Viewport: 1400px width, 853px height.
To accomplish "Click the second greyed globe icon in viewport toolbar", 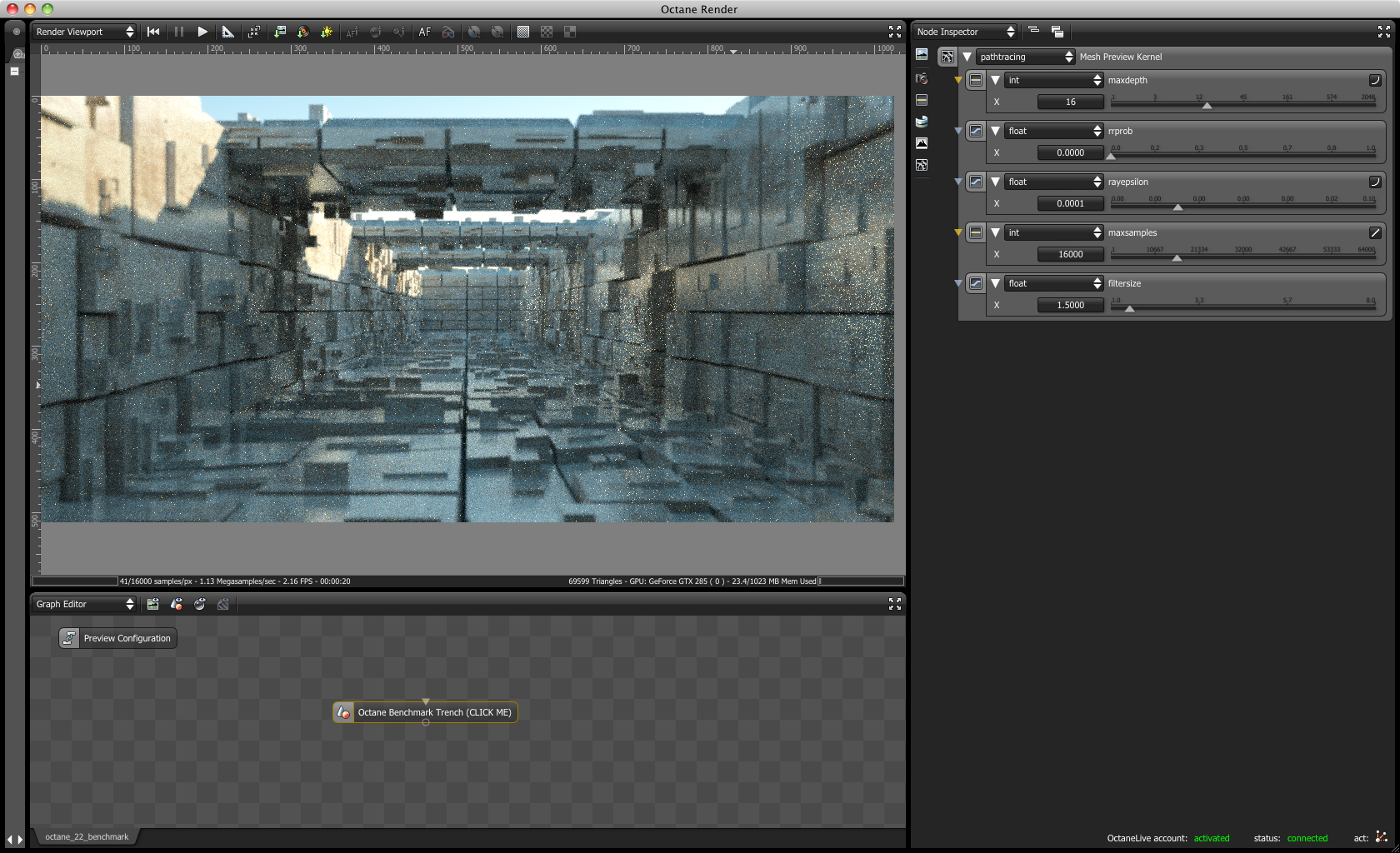I will click(497, 32).
